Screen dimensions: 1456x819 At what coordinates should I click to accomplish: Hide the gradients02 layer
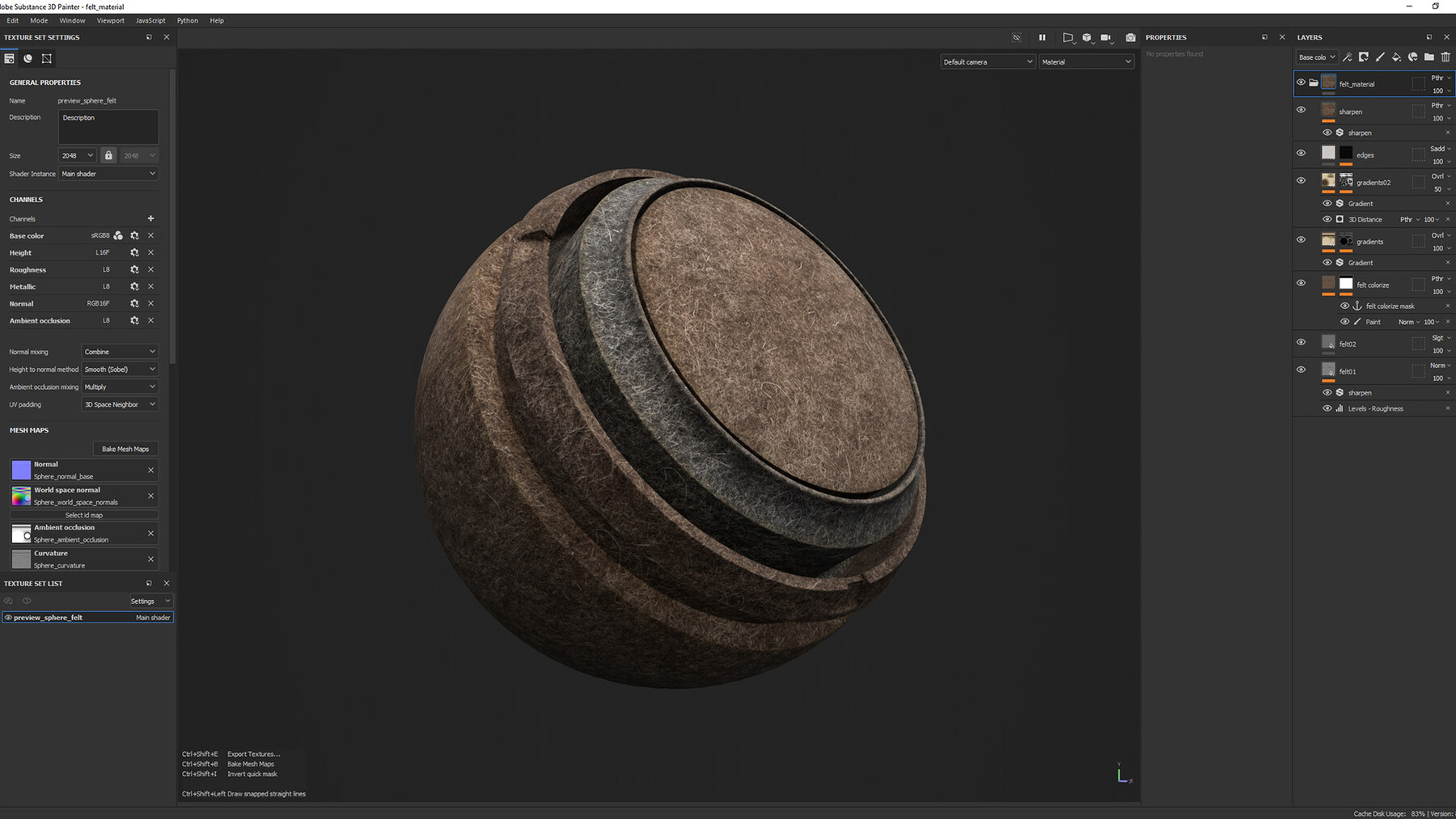[x=1302, y=180]
